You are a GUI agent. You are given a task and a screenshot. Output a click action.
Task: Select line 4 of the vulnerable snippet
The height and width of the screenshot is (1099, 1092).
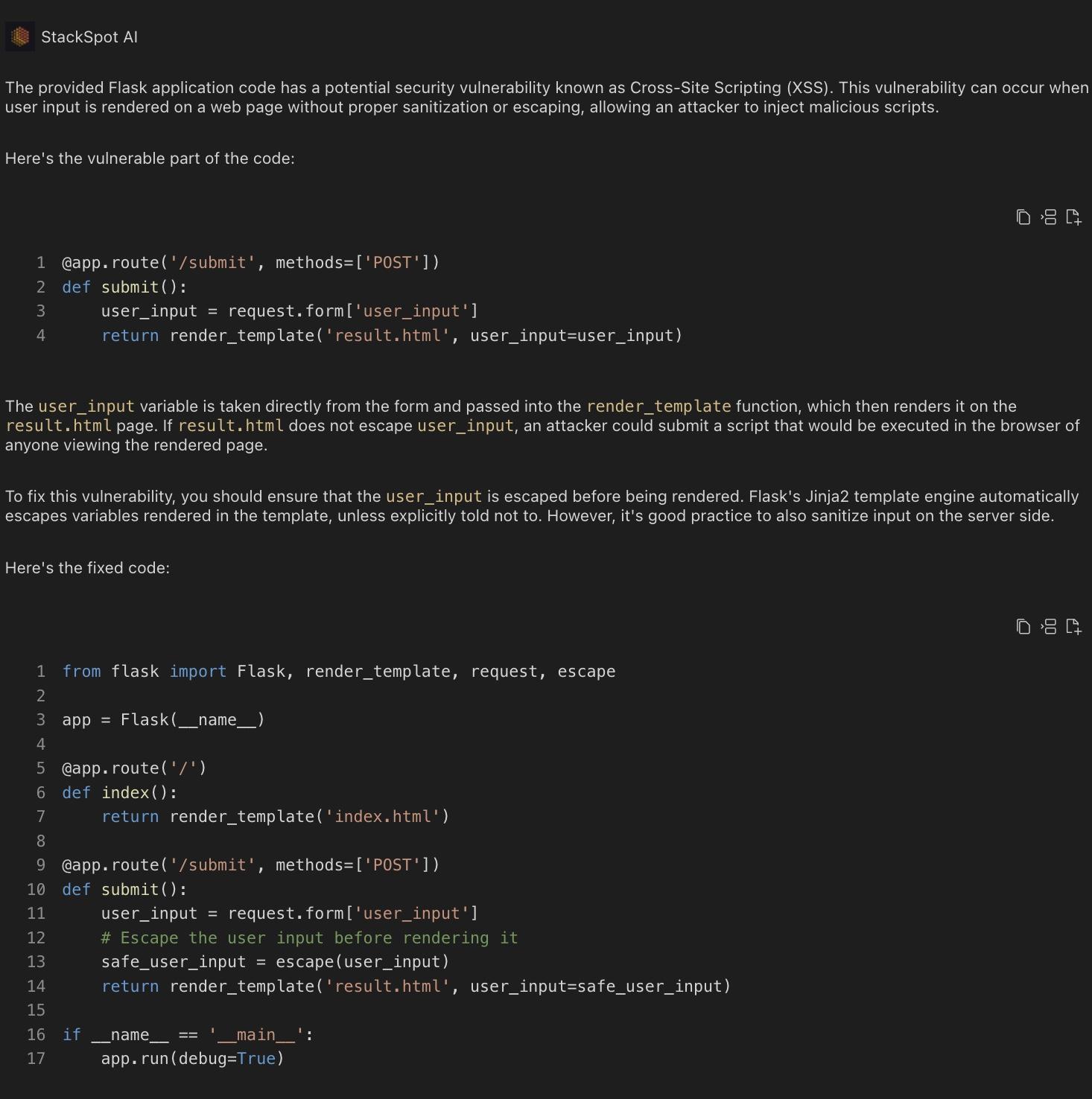[391, 336]
